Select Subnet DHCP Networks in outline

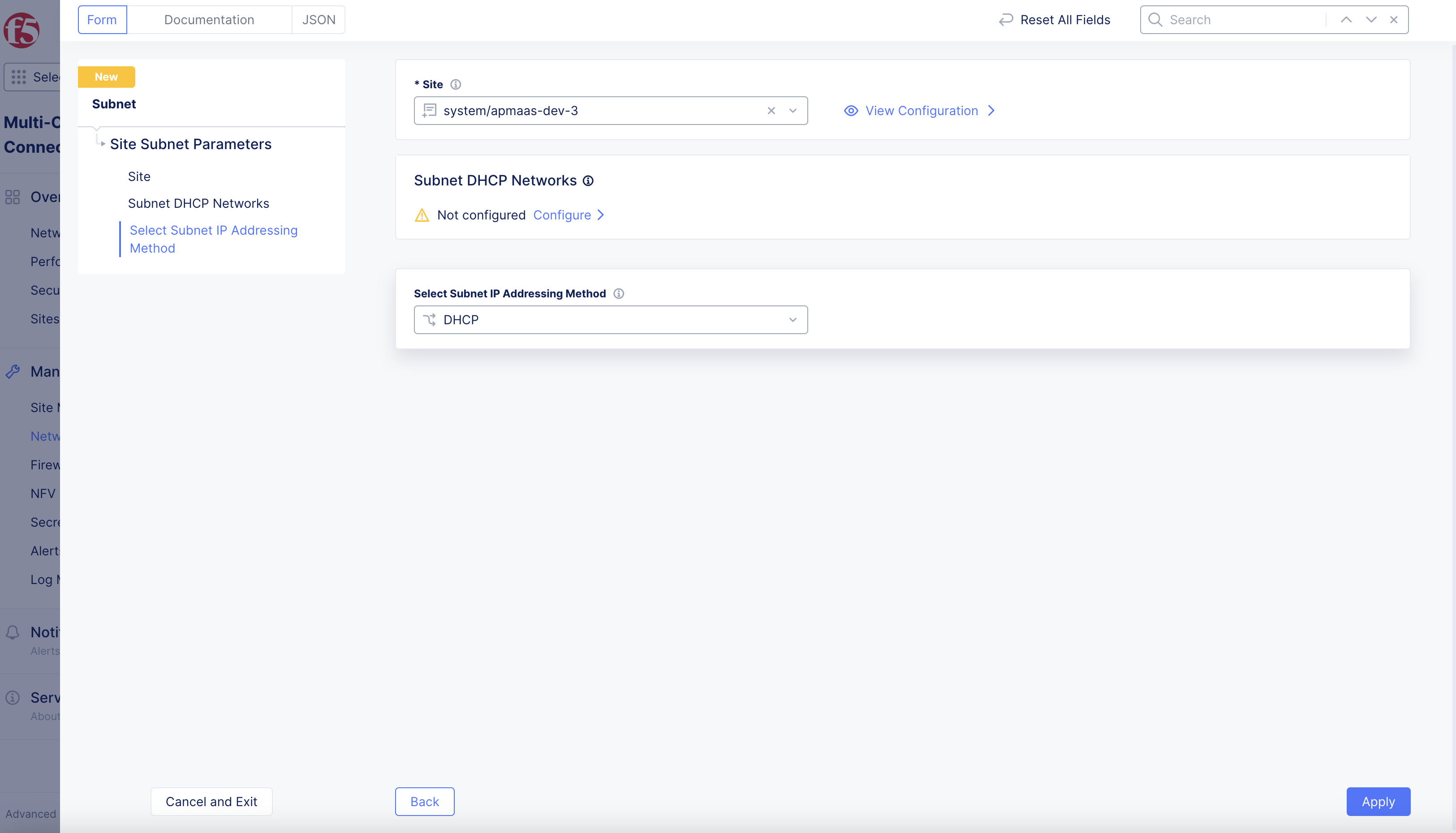click(198, 203)
